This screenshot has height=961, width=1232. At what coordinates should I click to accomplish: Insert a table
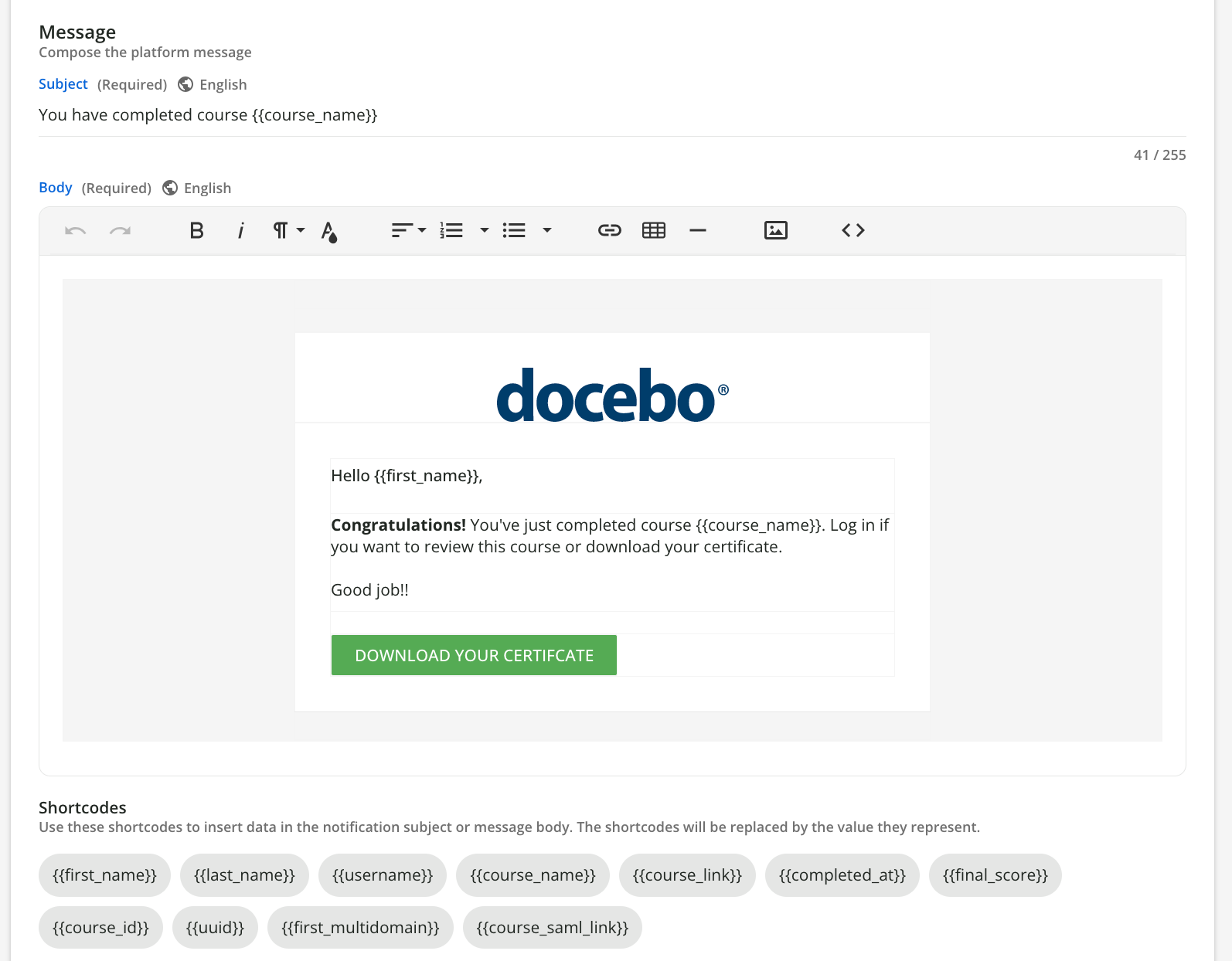pos(654,230)
